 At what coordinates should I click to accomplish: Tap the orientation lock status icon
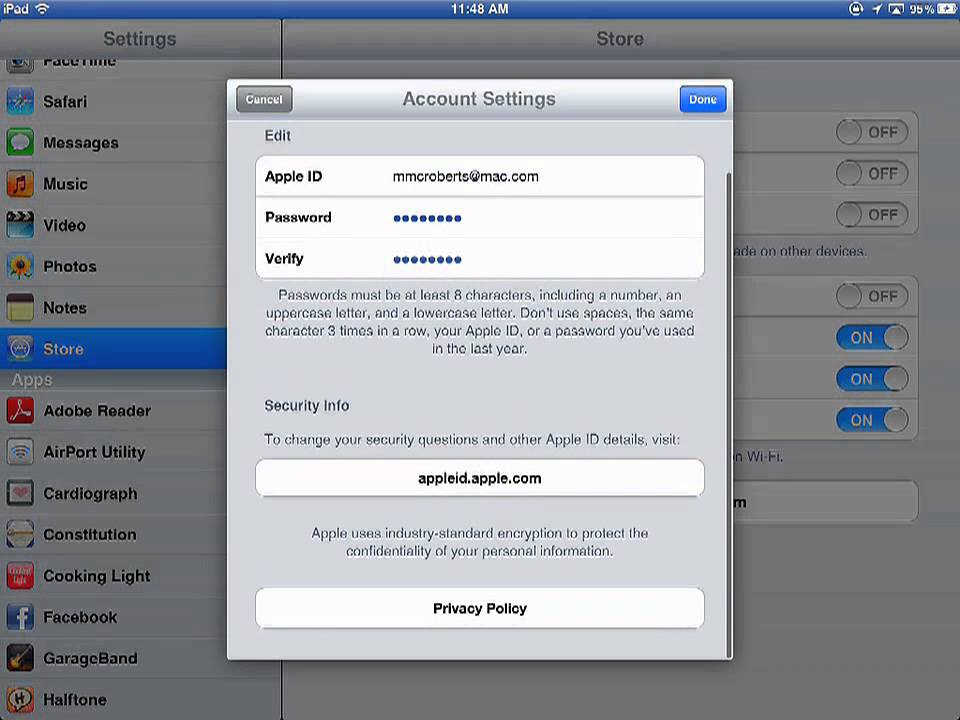856,9
